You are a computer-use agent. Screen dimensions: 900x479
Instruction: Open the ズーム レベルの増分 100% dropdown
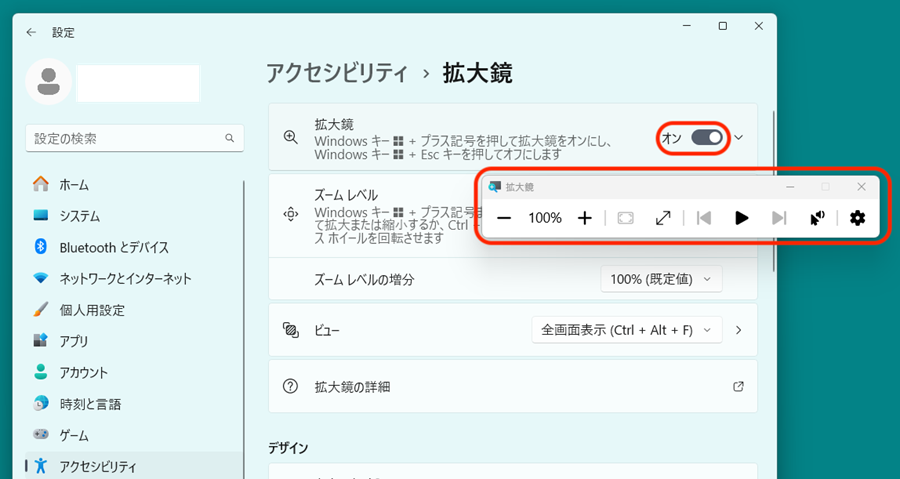(x=661, y=279)
